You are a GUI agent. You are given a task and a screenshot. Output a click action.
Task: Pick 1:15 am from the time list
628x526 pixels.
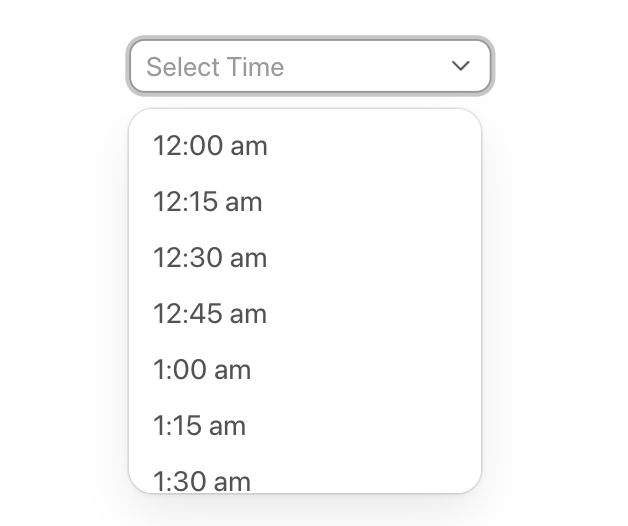click(x=199, y=426)
